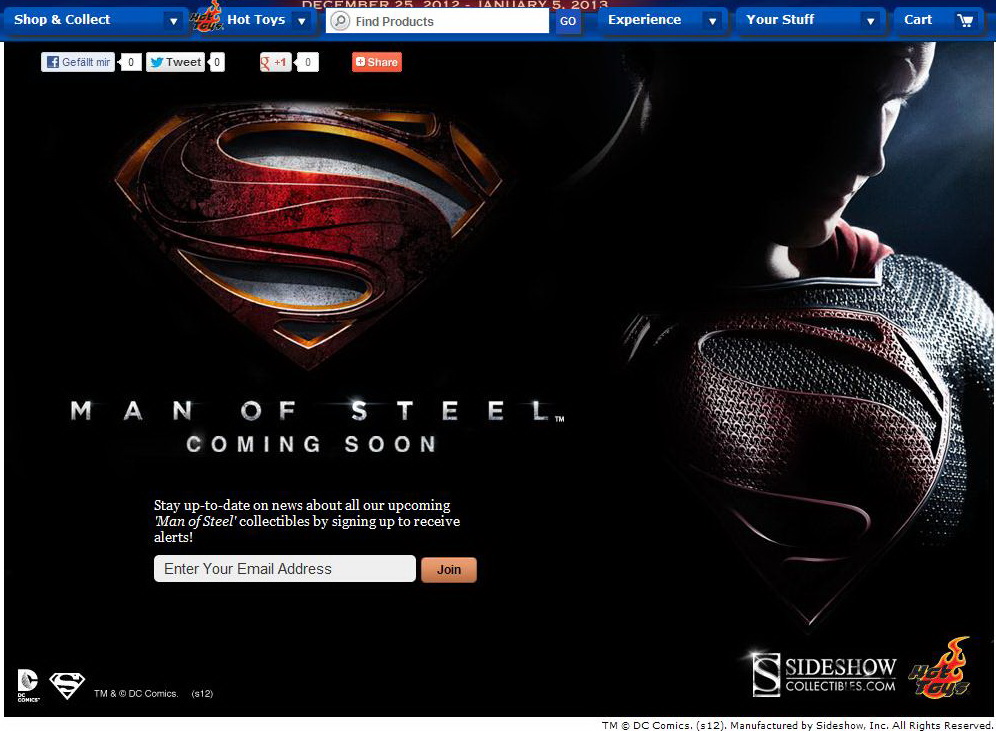
Task: Click the Tweet count bubble
Action: [x=217, y=62]
